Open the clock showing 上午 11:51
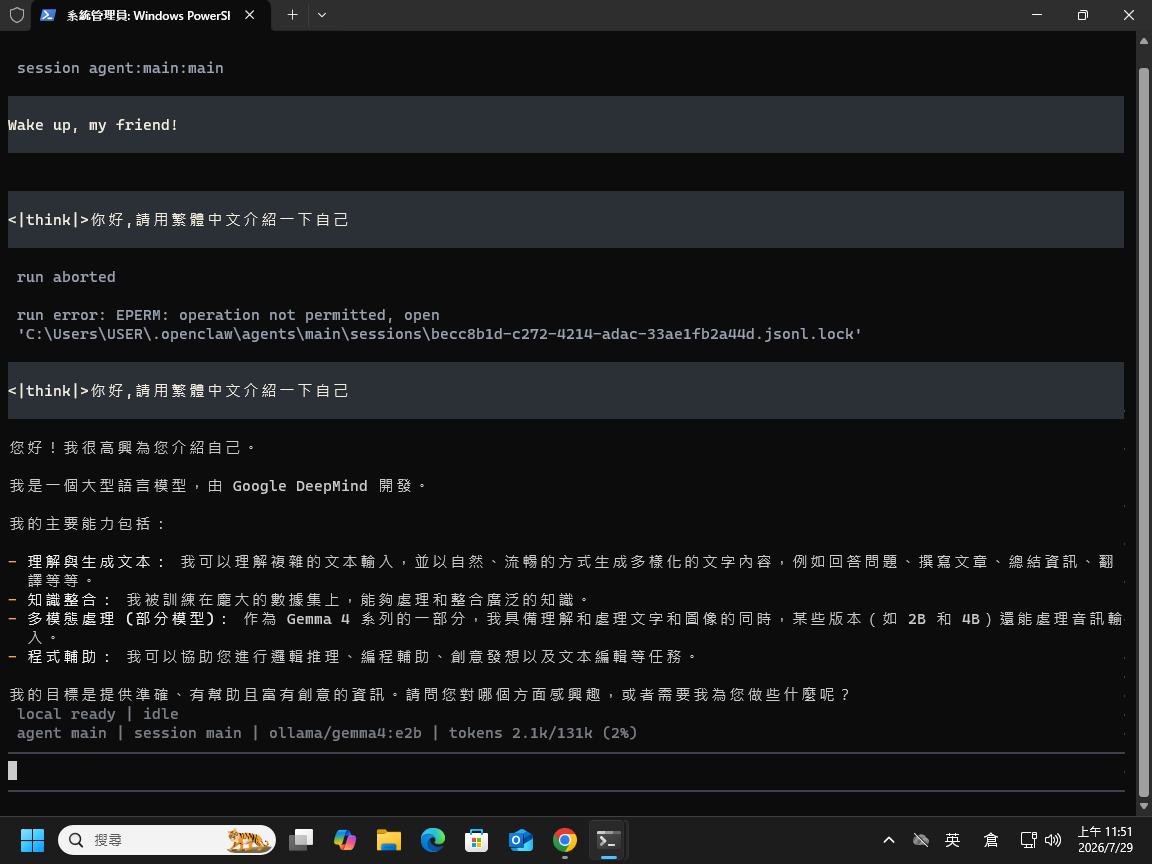This screenshot has height=864, width=1152. pyautogui.click(x=1105, y=840)
